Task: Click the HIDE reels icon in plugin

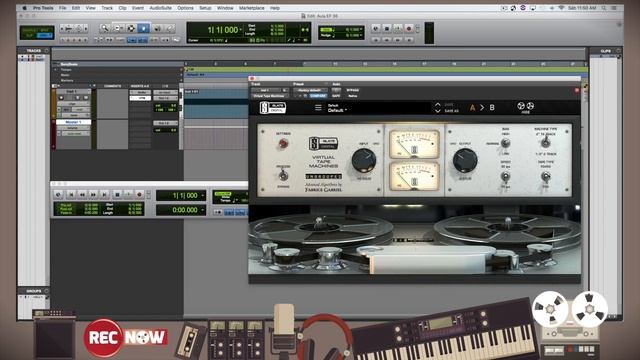Action: (x=526, y=107)
